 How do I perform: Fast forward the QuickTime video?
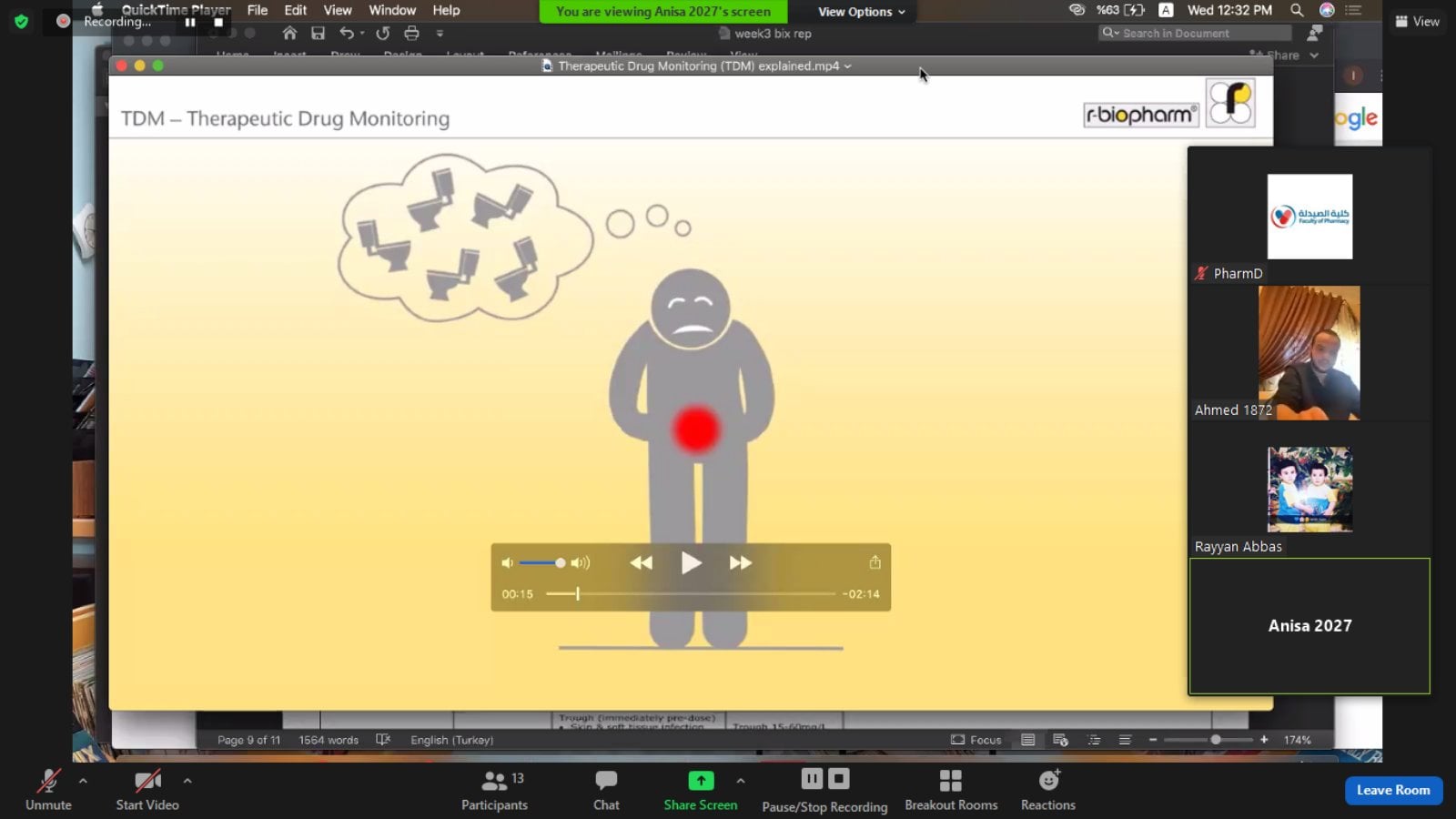741,563
